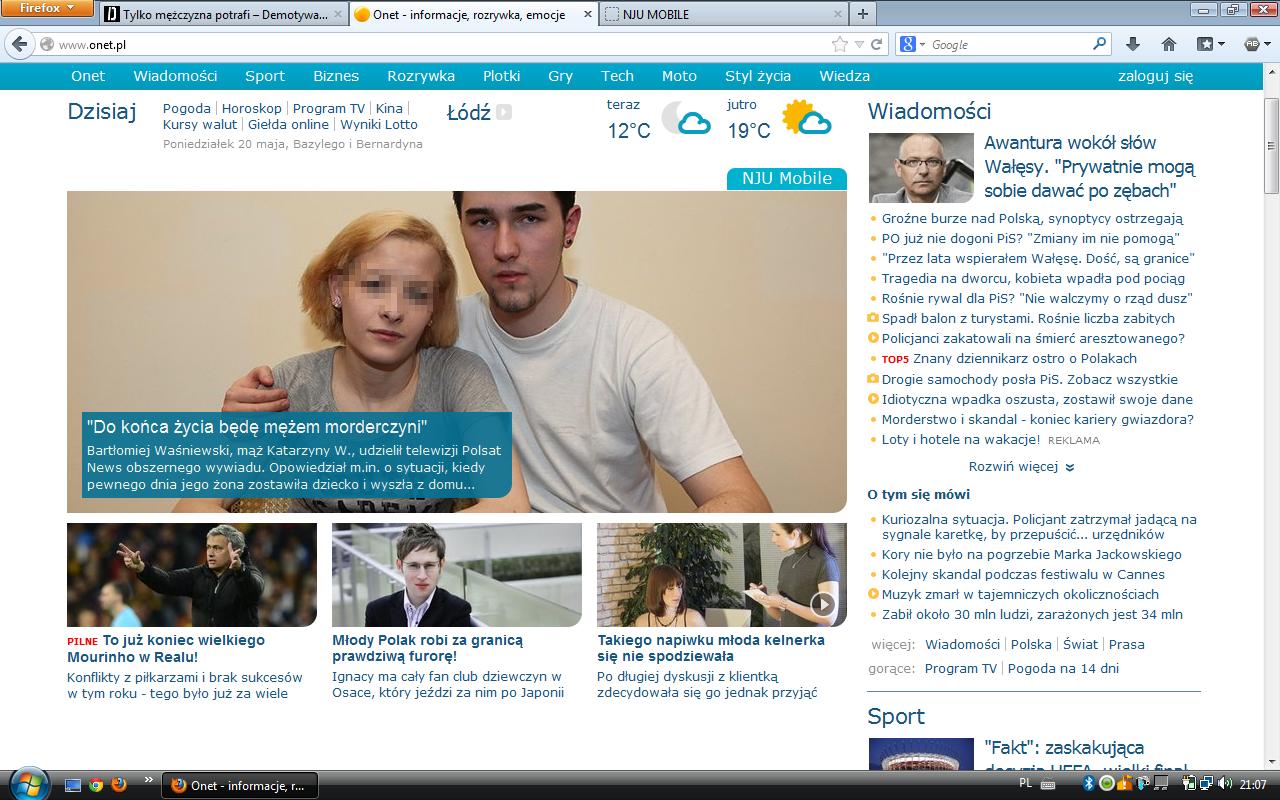Bookmark this page with the star icon
The width and height of the screenshot is (1280, 800).
840,44
